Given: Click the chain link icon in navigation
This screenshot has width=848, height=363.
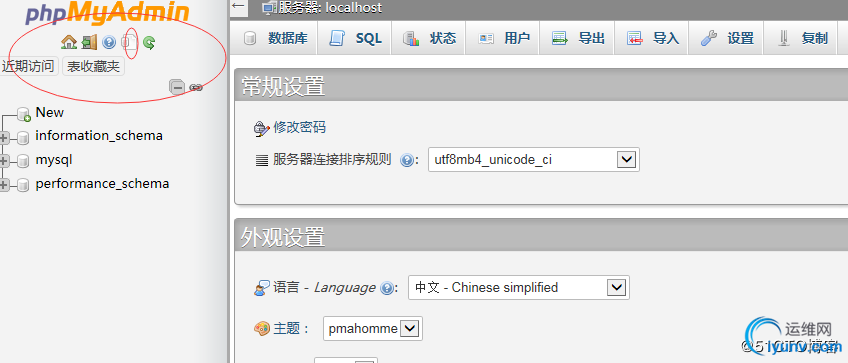Looking at the screenshot, I should coord(196,87).
